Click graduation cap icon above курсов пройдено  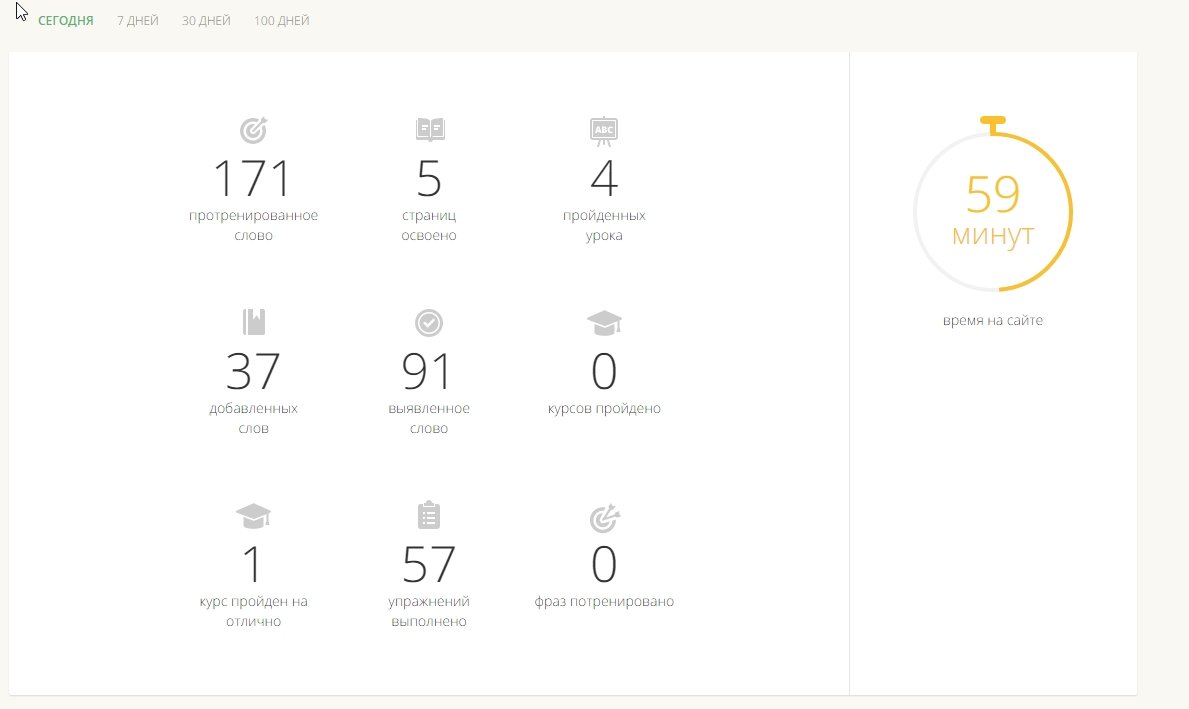coord(604,322)
